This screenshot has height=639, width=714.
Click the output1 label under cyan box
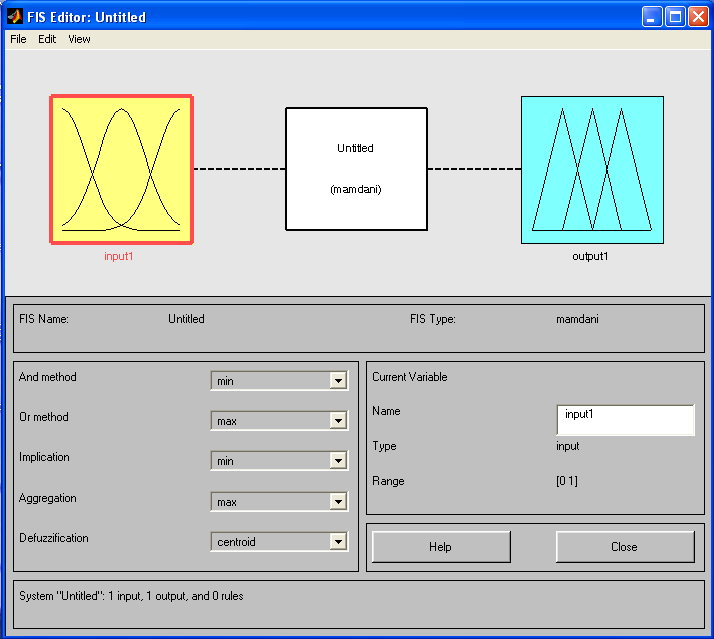[590, 256]
